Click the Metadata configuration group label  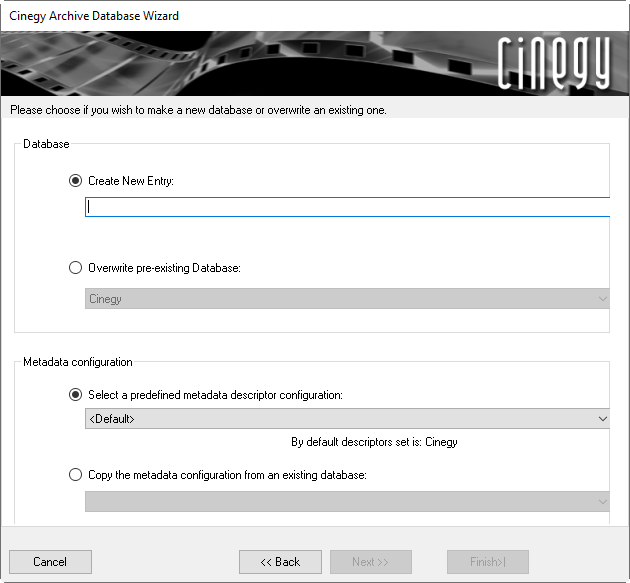[x=78, y=362]
